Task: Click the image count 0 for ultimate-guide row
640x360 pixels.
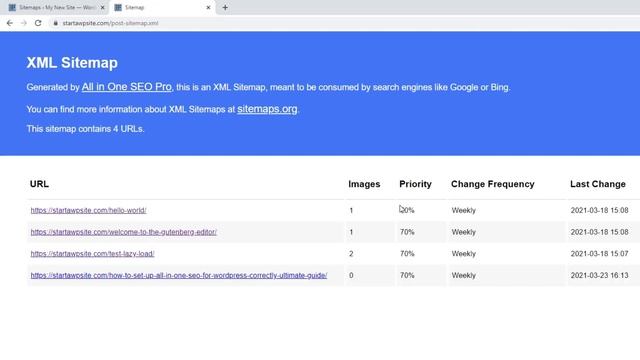Action: 351,276
